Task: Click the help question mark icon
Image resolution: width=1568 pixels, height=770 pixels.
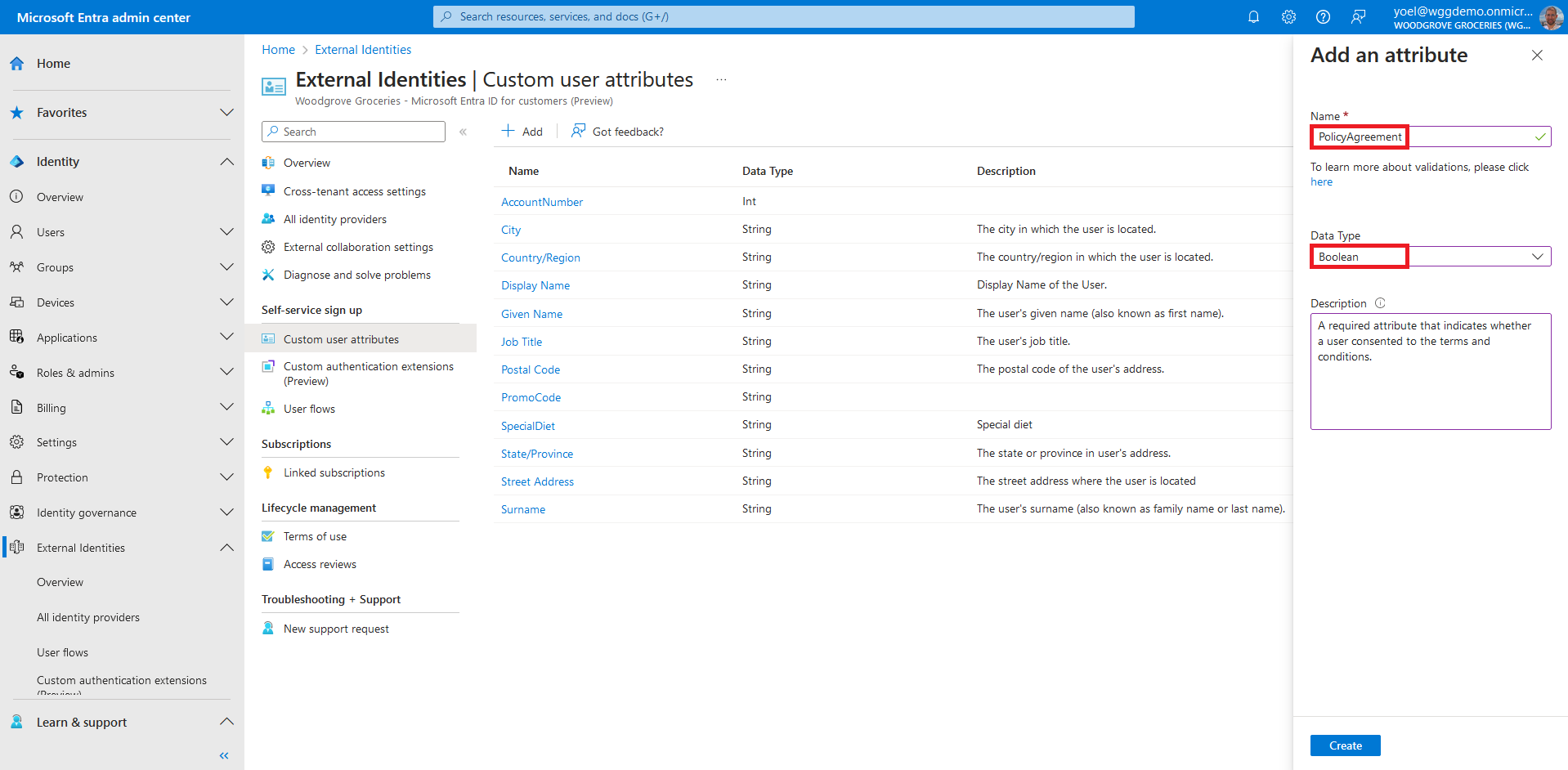Action: (1323, 17)
